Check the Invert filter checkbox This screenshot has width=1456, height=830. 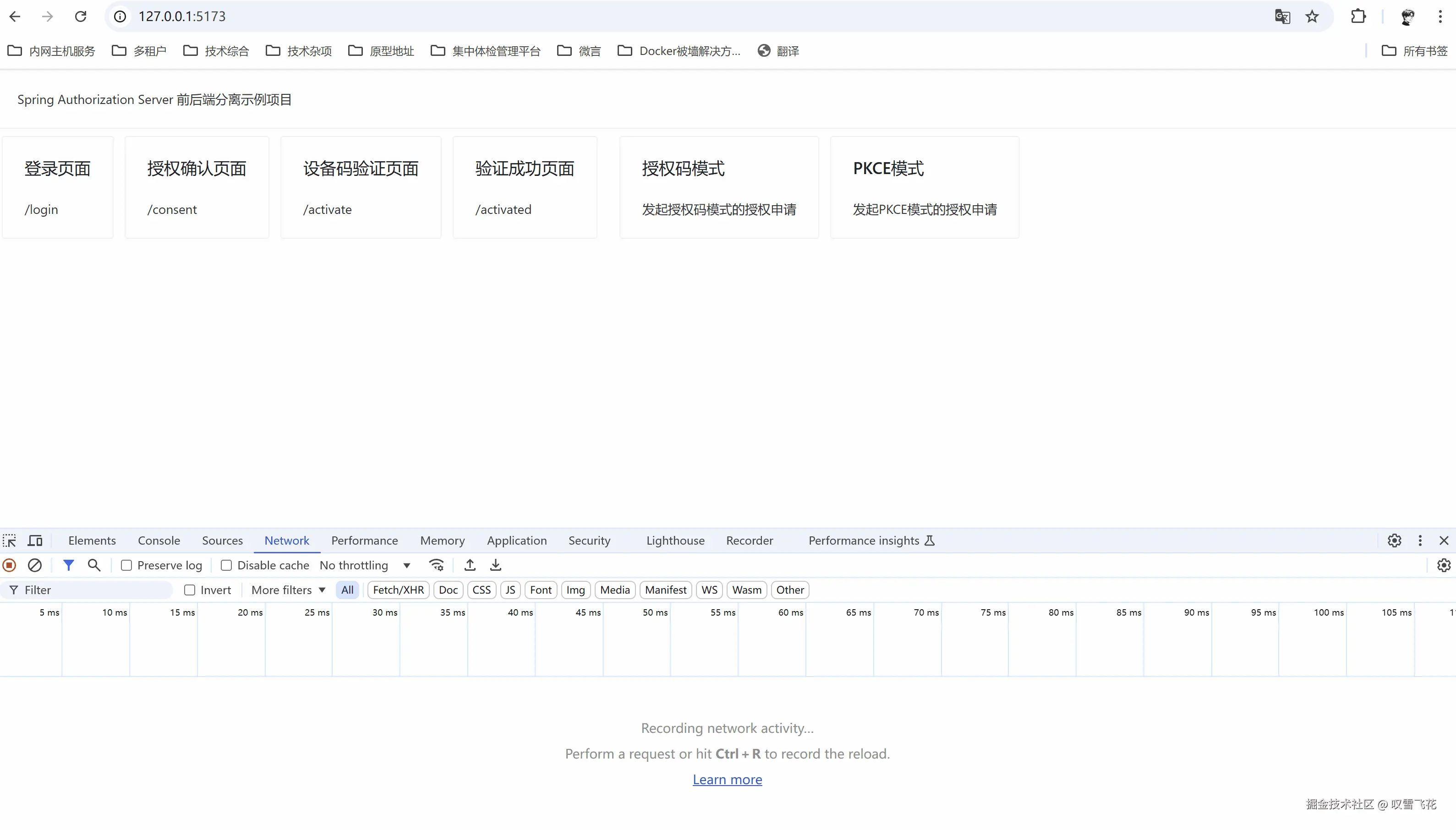click(x=190, y=590)
